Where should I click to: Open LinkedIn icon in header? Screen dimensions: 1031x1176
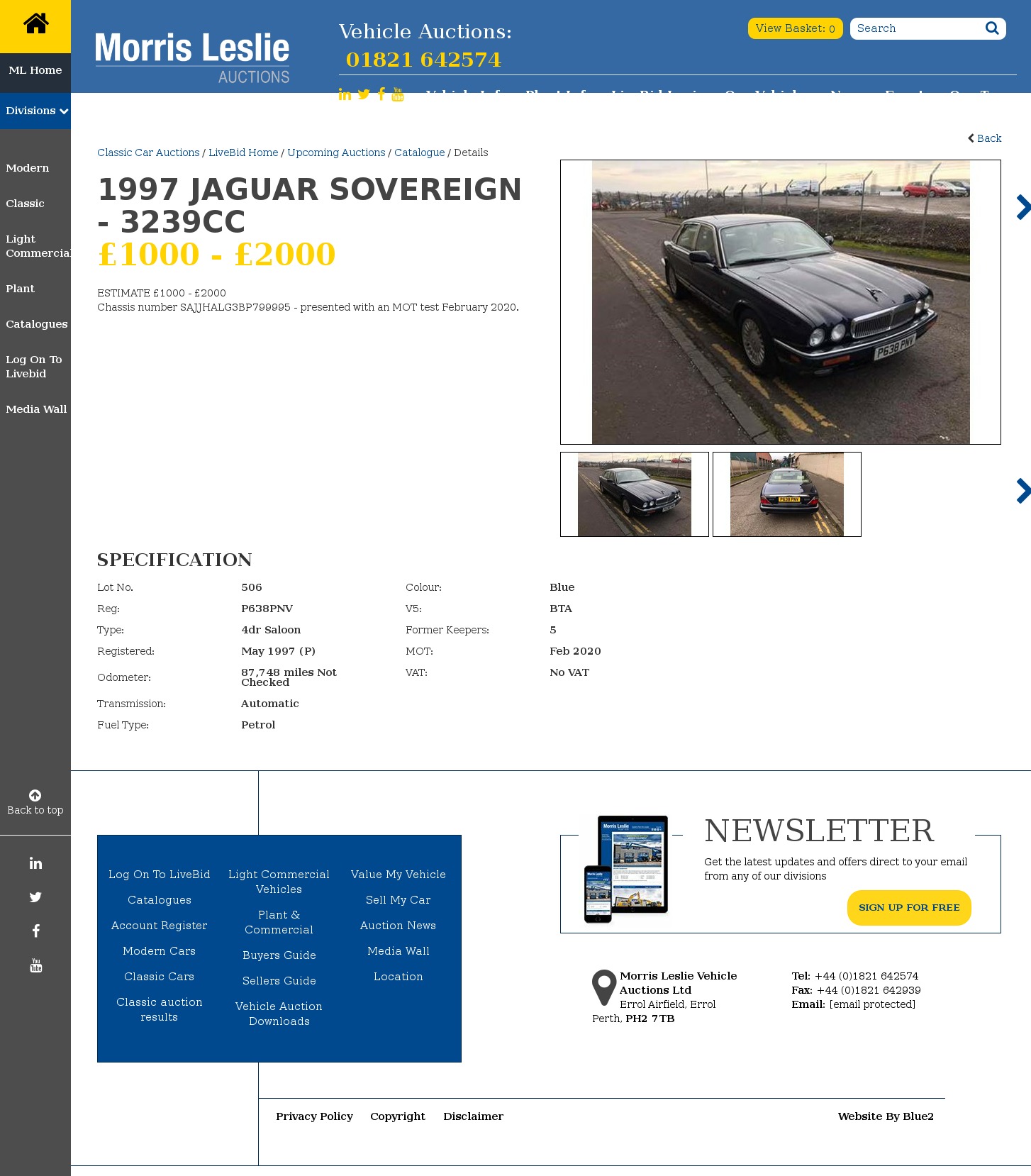pyautogui.click(x=345, y=94)
